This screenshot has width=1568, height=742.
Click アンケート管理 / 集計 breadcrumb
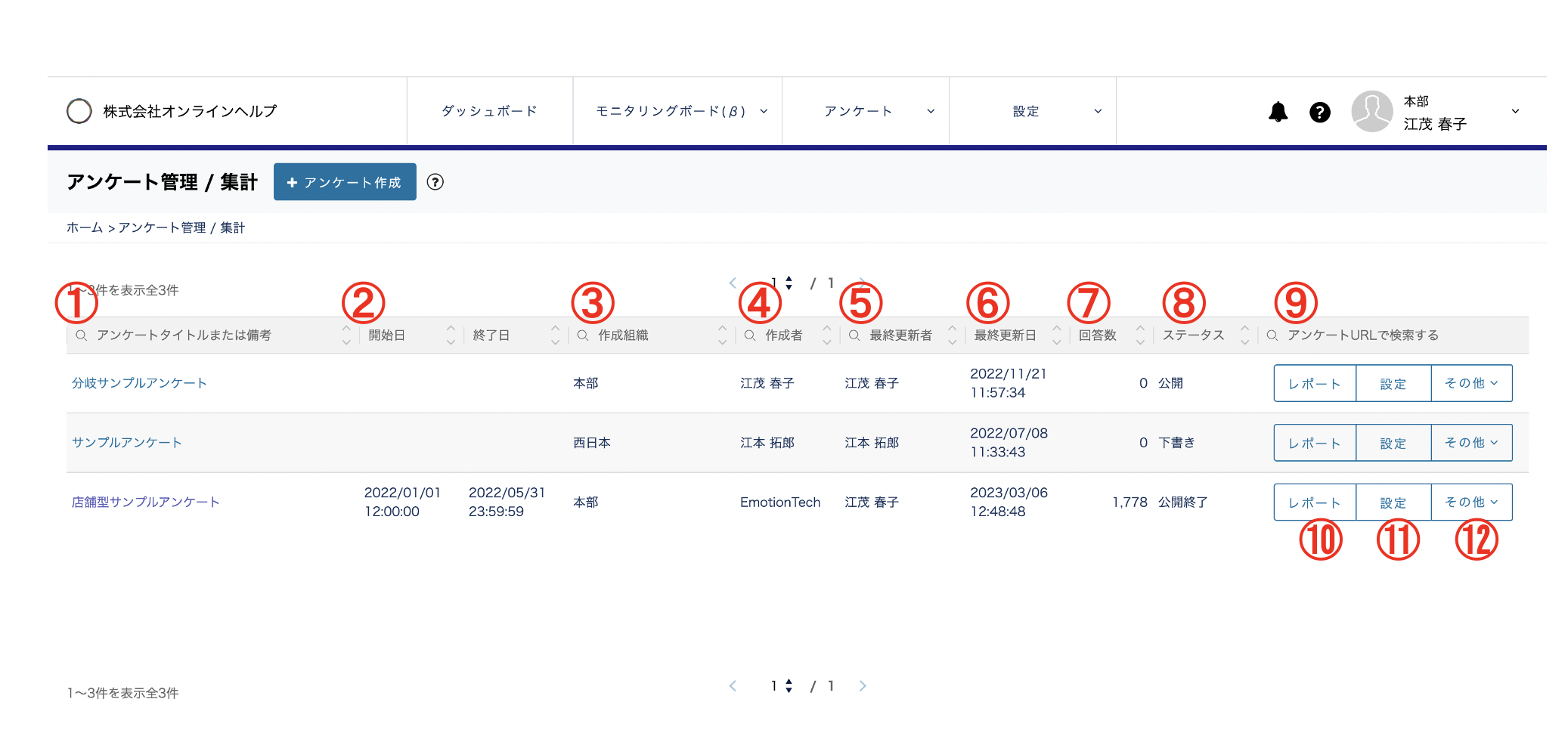181,227
